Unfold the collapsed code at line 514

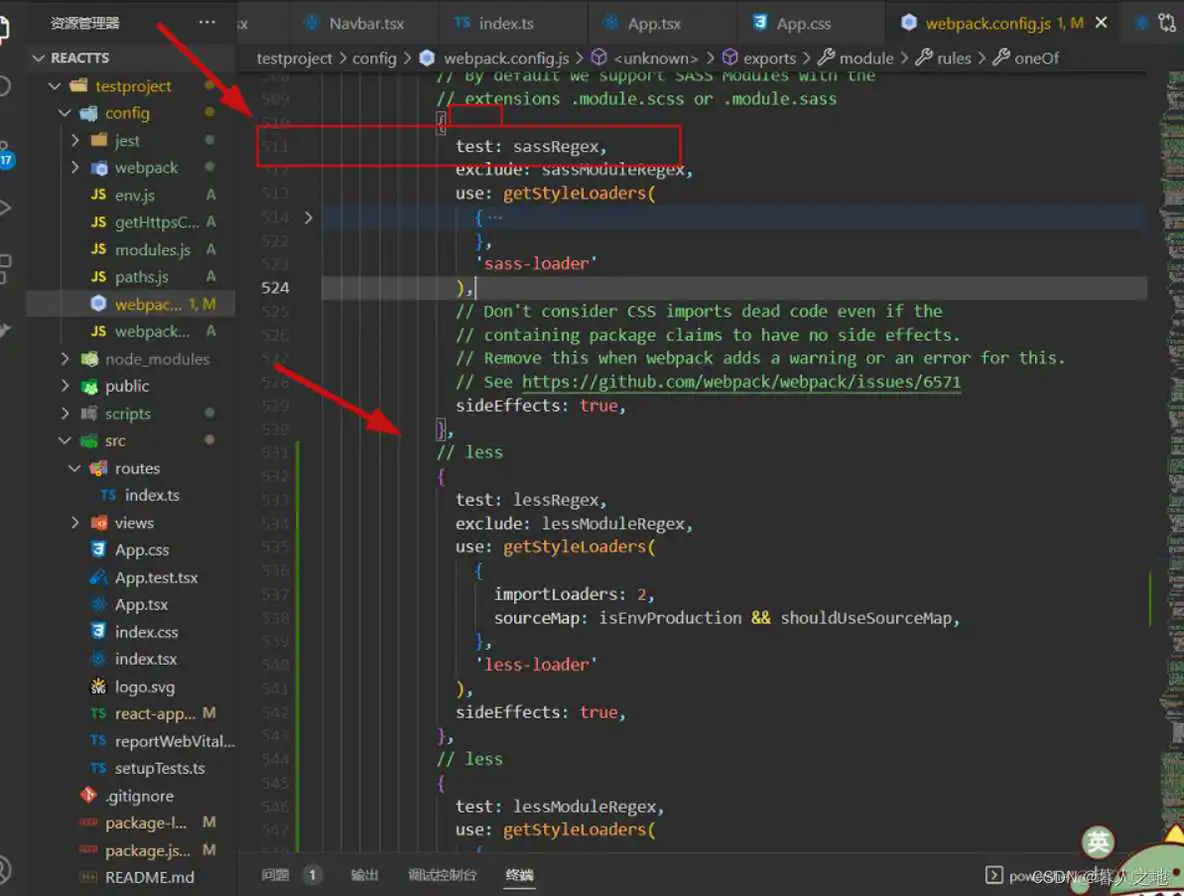309,215
